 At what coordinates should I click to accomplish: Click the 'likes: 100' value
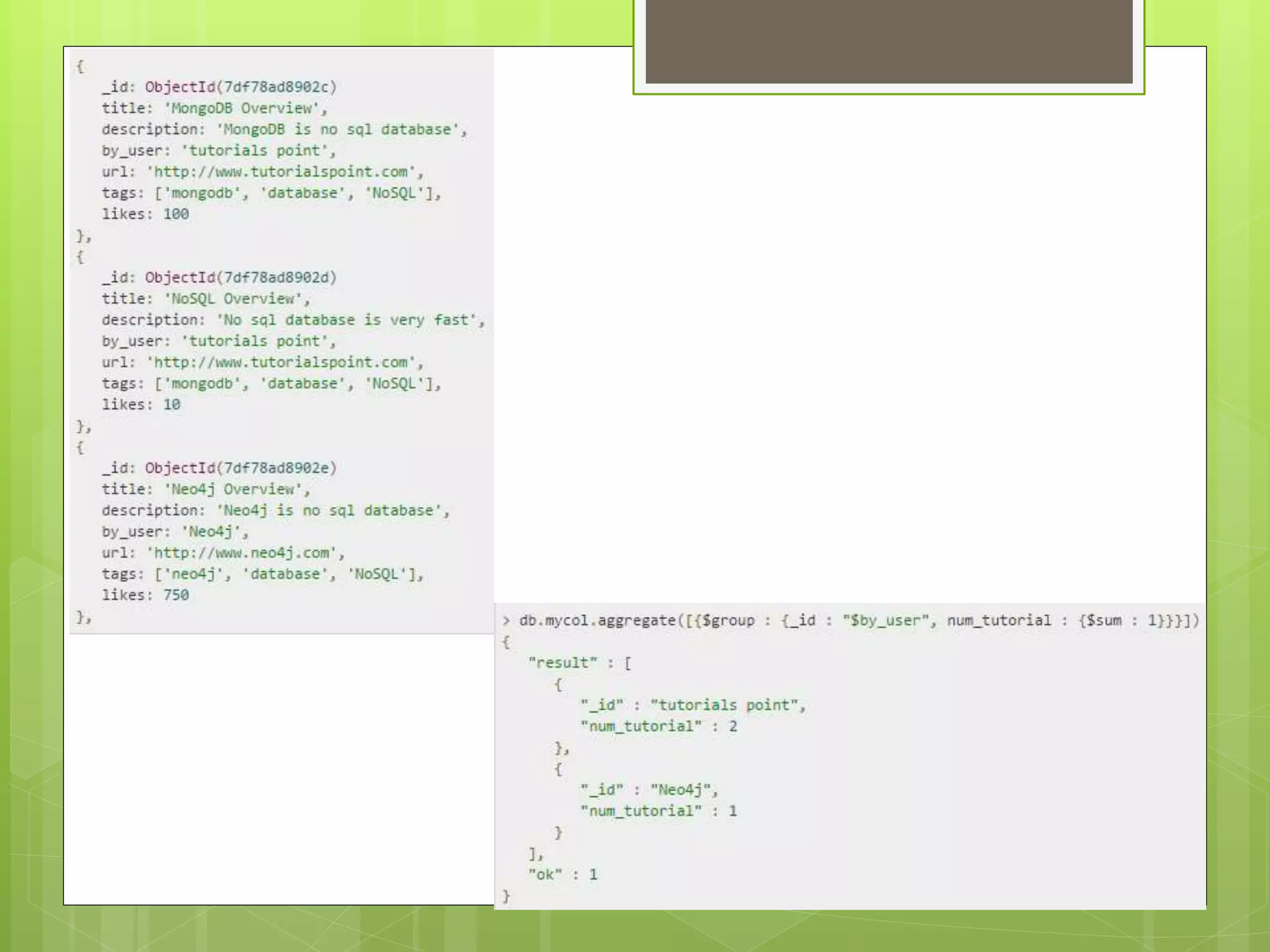tap(175, 214)
